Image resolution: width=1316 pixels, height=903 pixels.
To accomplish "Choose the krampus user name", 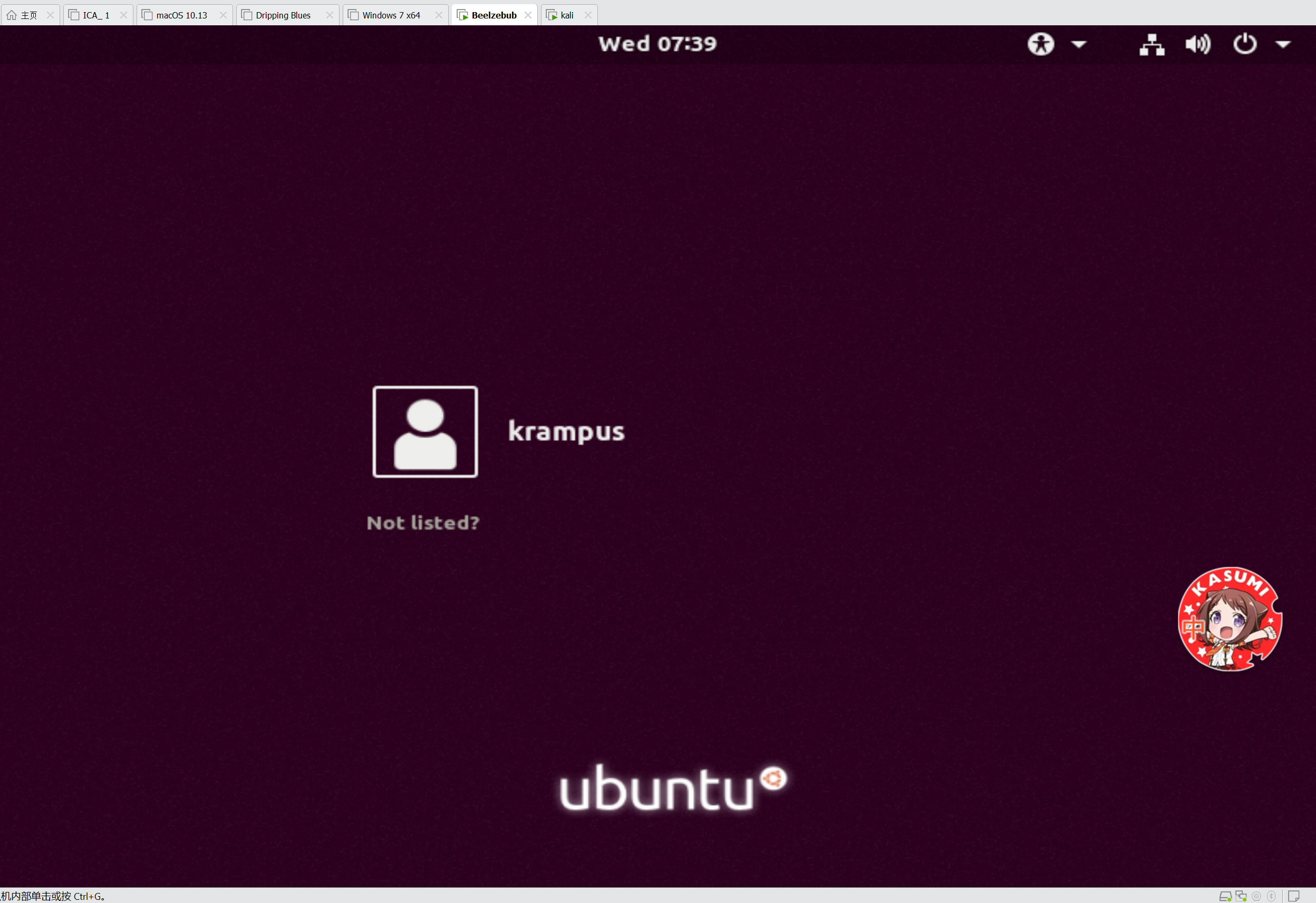I will pos(566,432).
